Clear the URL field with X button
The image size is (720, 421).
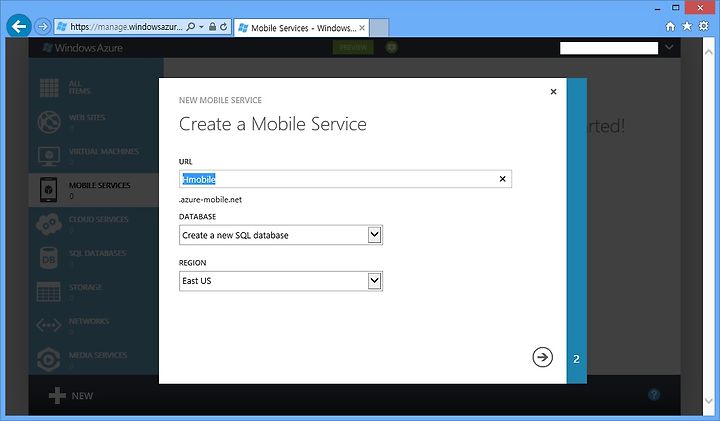[x=502, y=179]
